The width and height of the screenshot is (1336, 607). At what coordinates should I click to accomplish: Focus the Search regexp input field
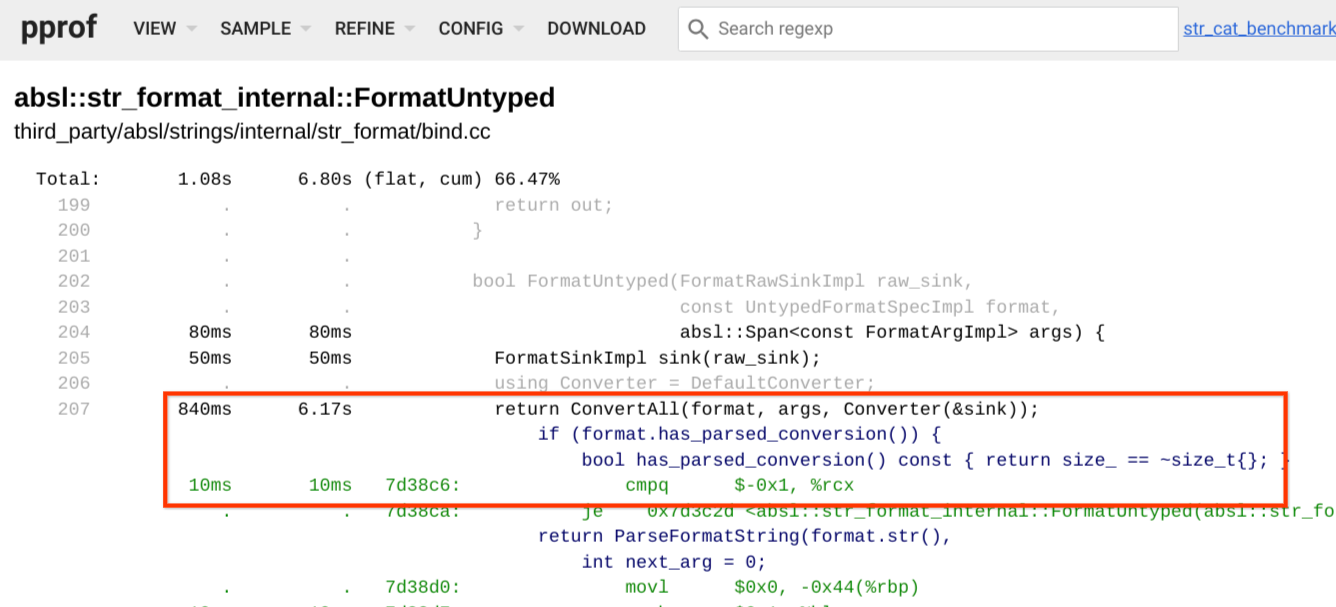(x=940, y=29)
